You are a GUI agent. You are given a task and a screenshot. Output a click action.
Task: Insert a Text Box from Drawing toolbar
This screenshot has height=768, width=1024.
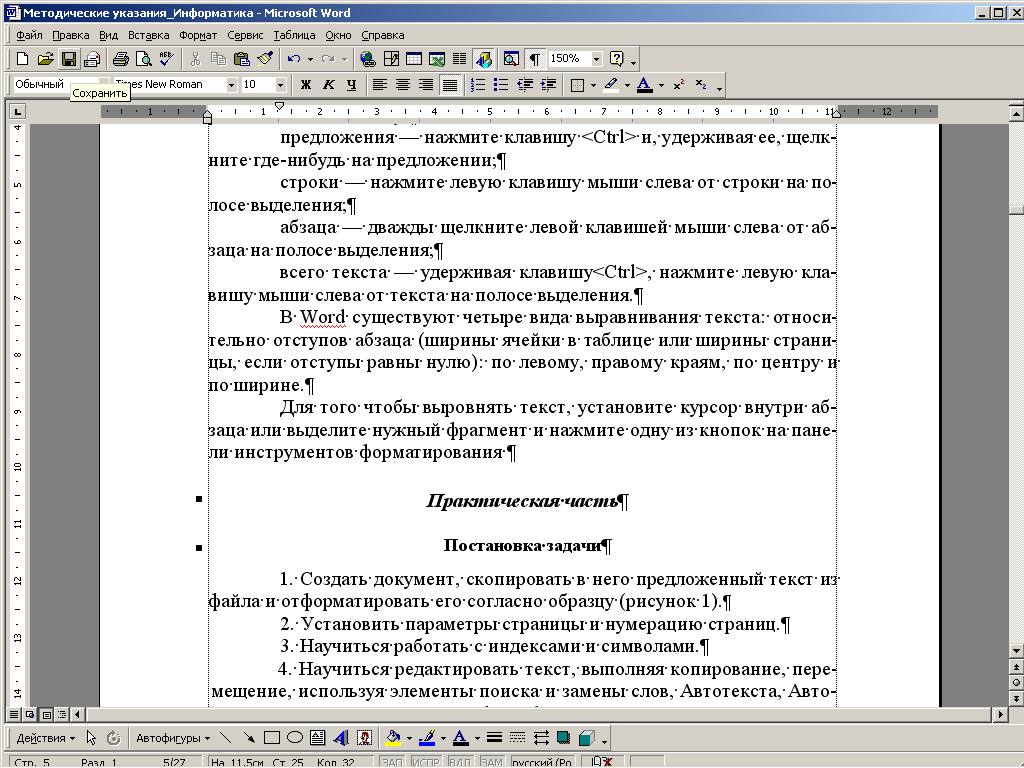317,738
